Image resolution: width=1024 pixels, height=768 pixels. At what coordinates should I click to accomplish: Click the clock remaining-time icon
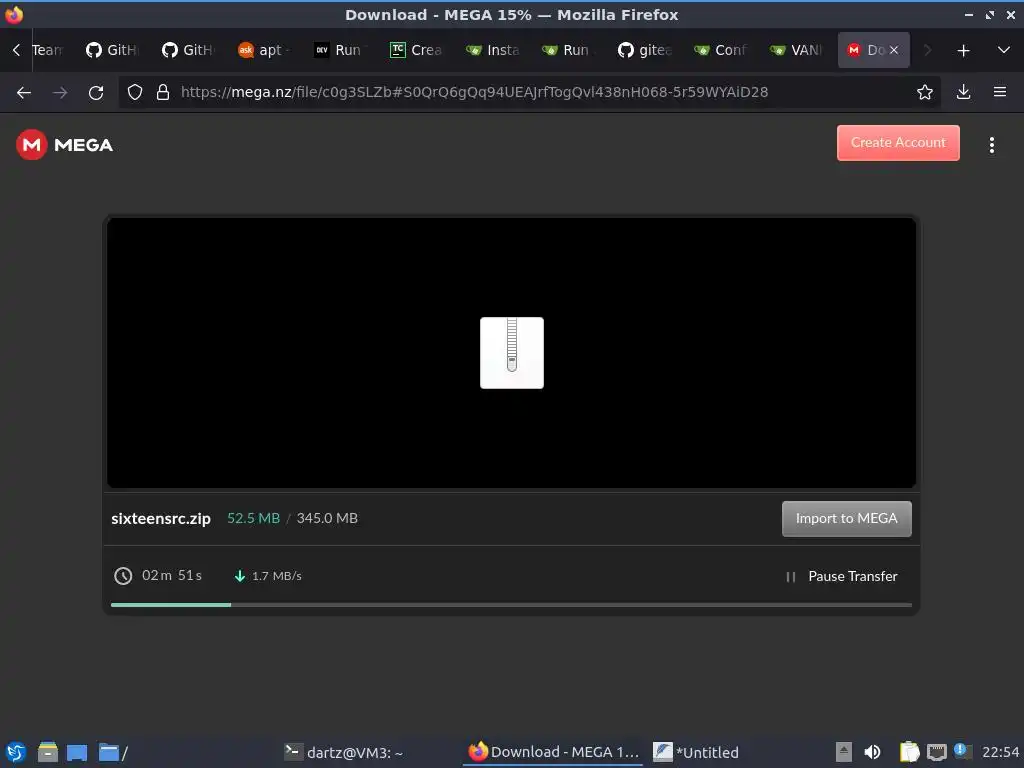point(123,575)
